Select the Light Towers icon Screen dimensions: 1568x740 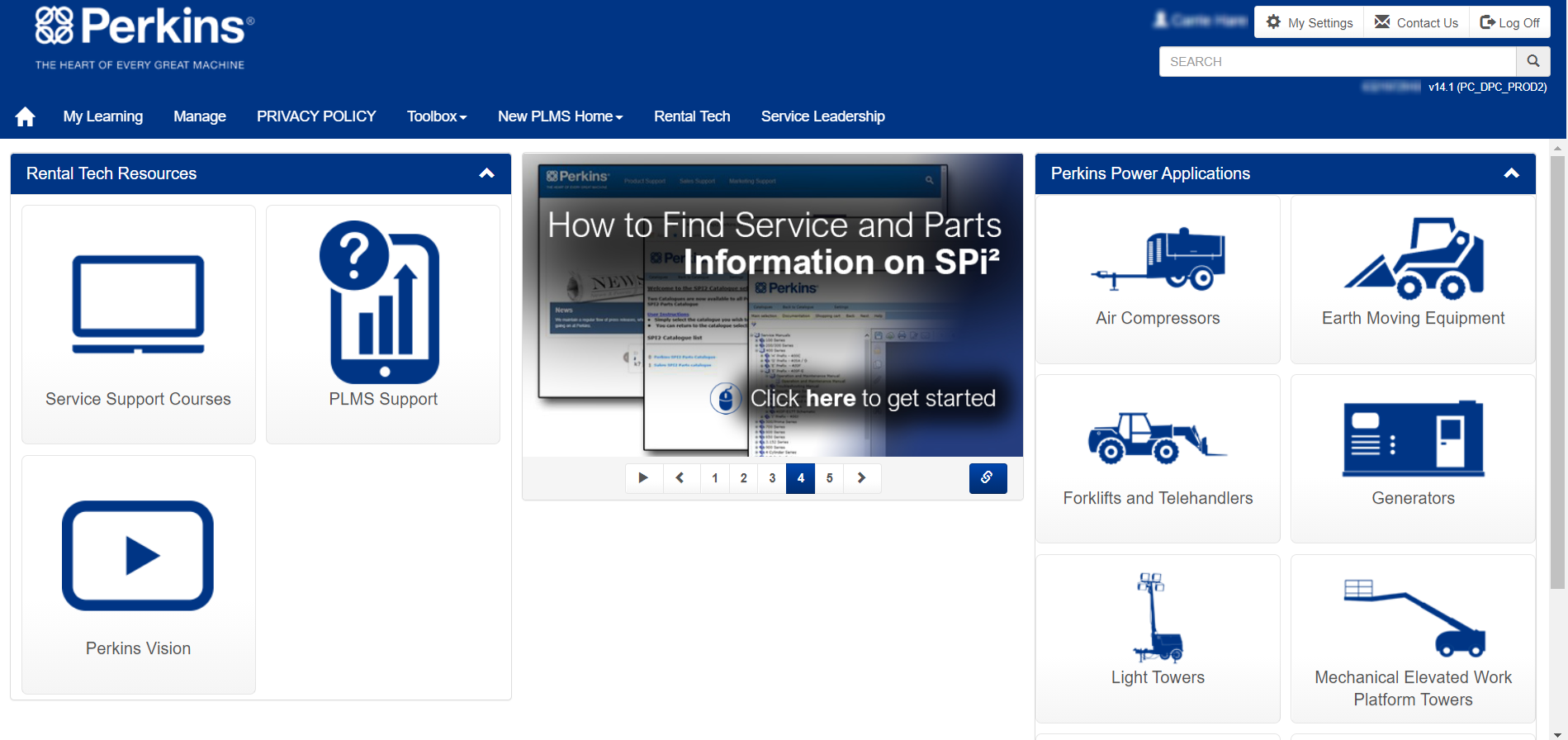(1158, 618)
